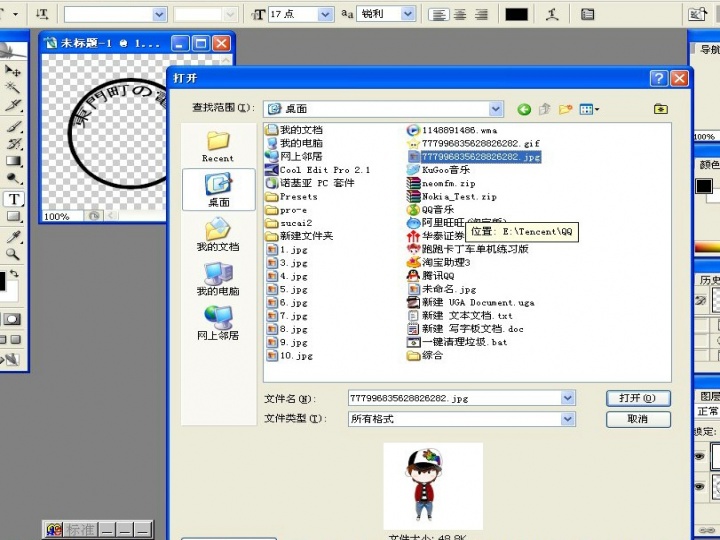Select the Brush tool
The width and height of the screenshot is (720, 540).
point(14,126)
